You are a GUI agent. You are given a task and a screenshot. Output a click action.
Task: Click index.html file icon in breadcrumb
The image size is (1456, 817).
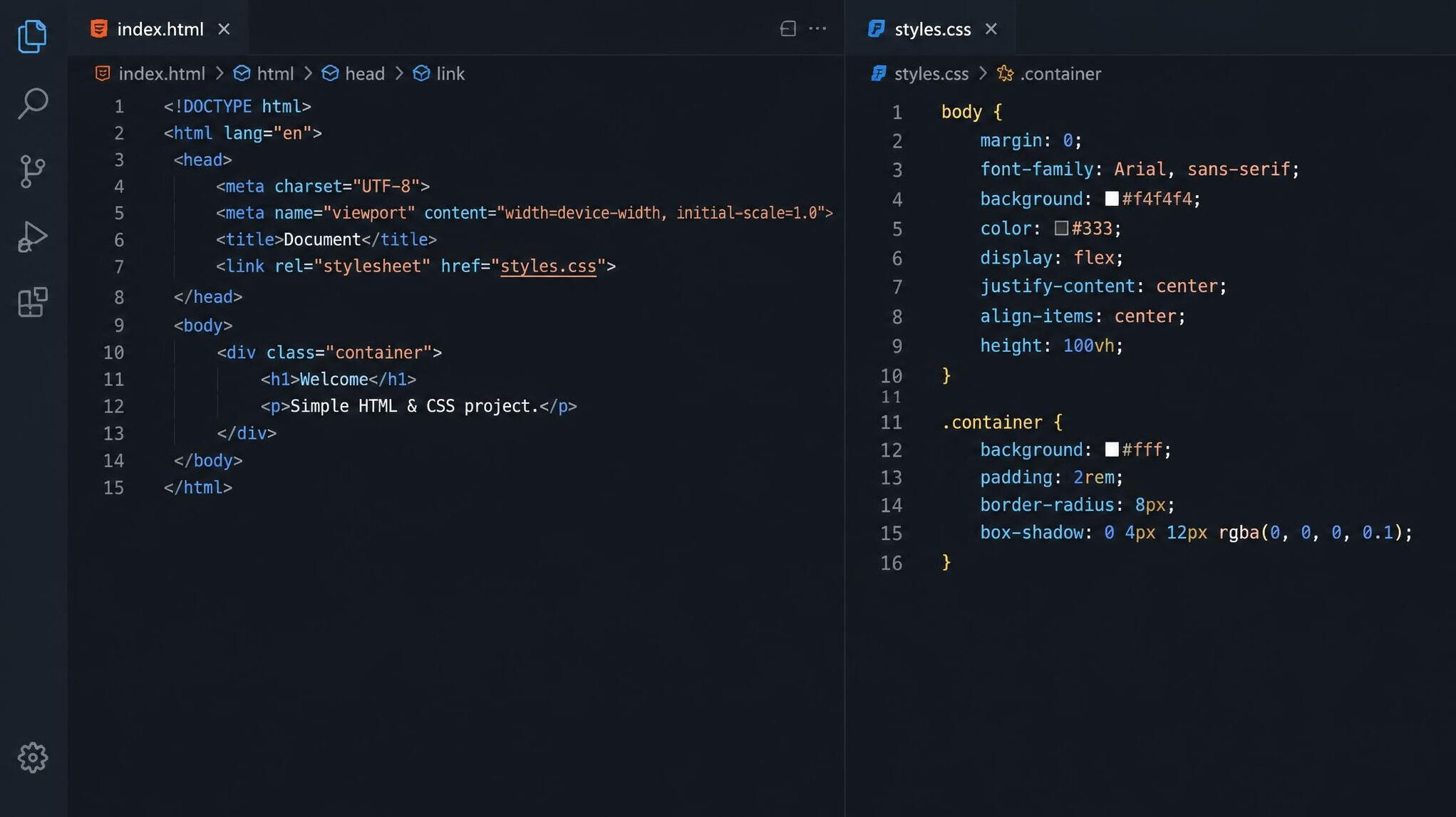click(103, 73)
